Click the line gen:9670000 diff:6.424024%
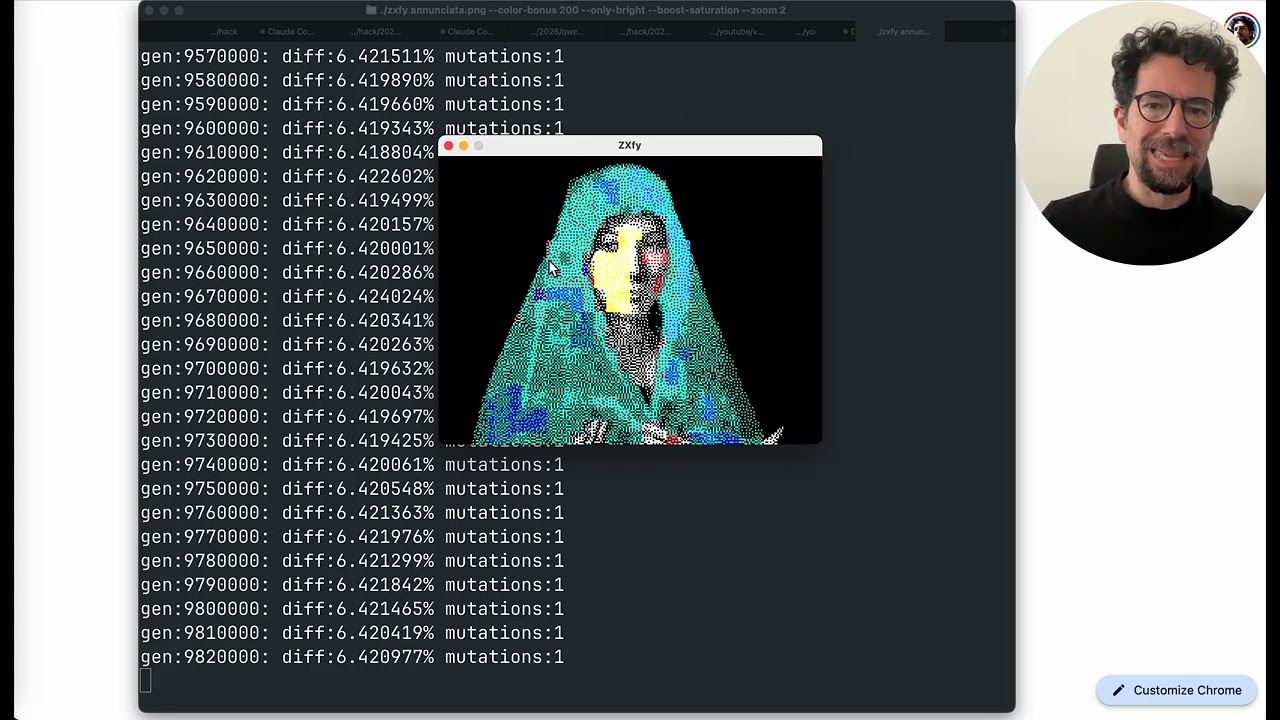The image size is (1280, 720). point(288,297)
